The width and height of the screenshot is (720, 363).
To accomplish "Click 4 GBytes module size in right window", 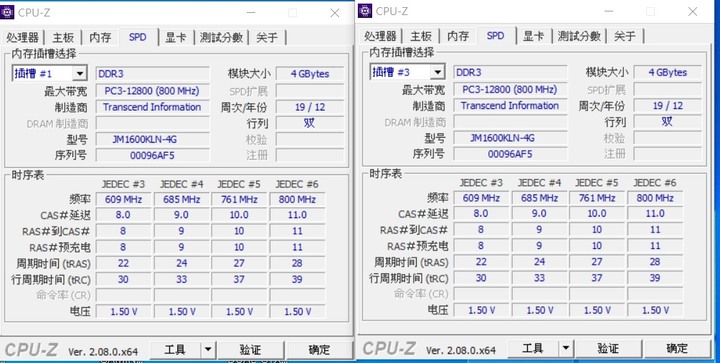I will point(668,72).
